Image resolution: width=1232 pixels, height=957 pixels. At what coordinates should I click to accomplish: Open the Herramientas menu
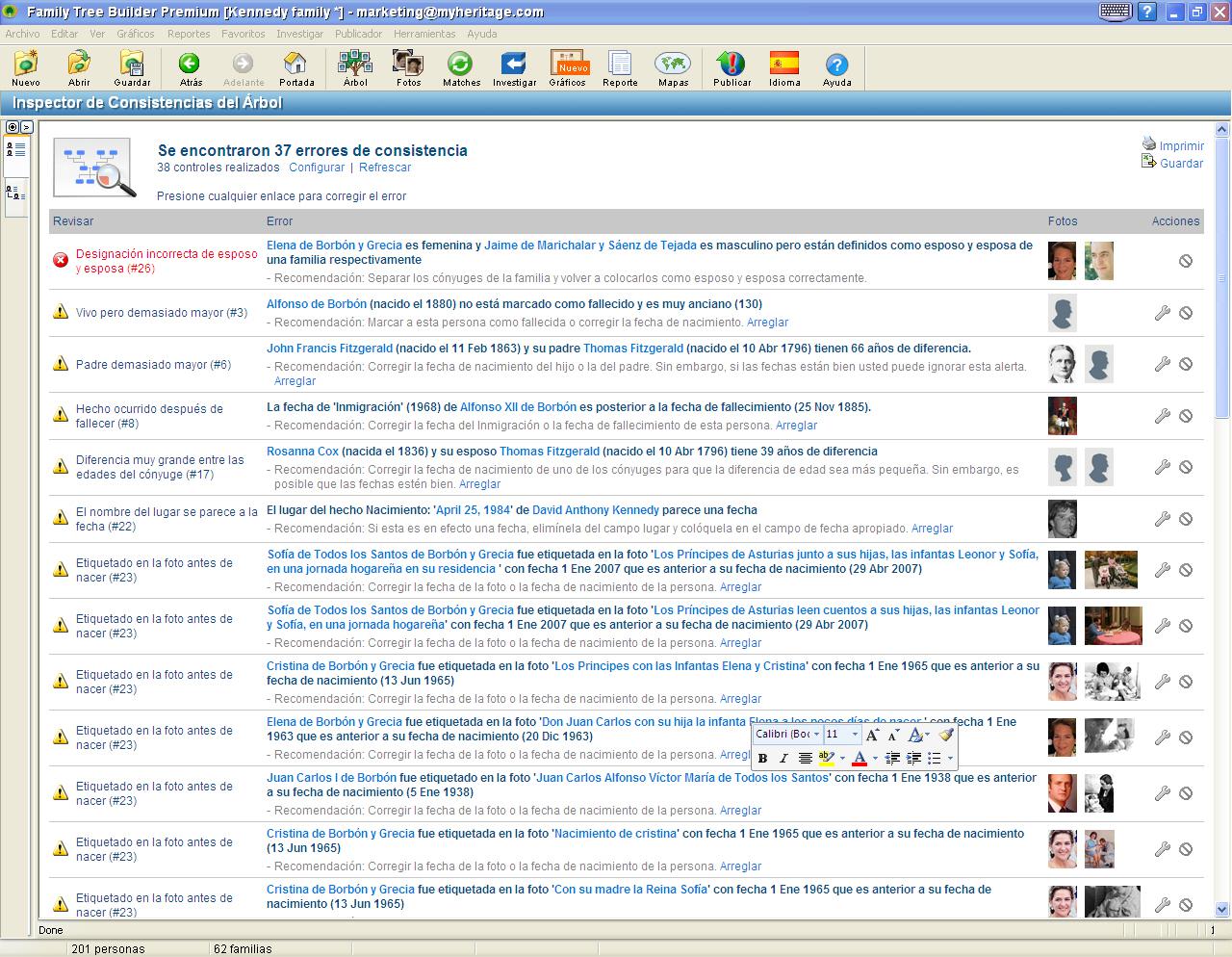pos(424,34)
